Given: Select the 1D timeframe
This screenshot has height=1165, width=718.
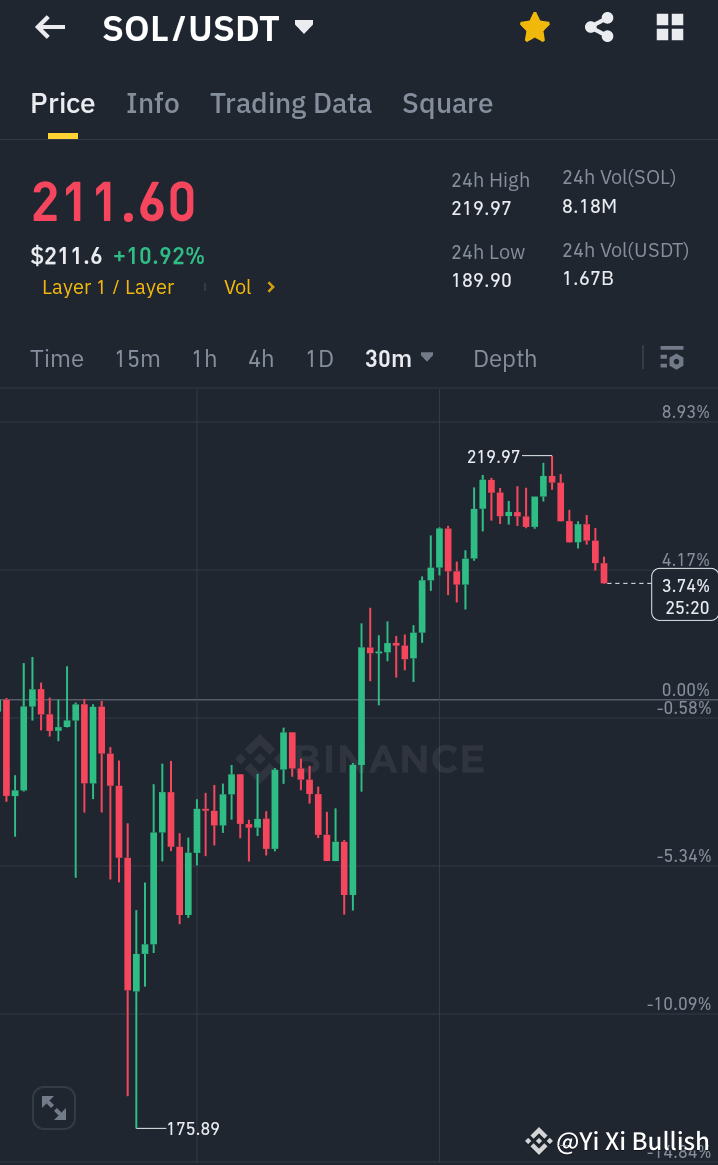Looking at the screenshot, I should coord(319,358).
